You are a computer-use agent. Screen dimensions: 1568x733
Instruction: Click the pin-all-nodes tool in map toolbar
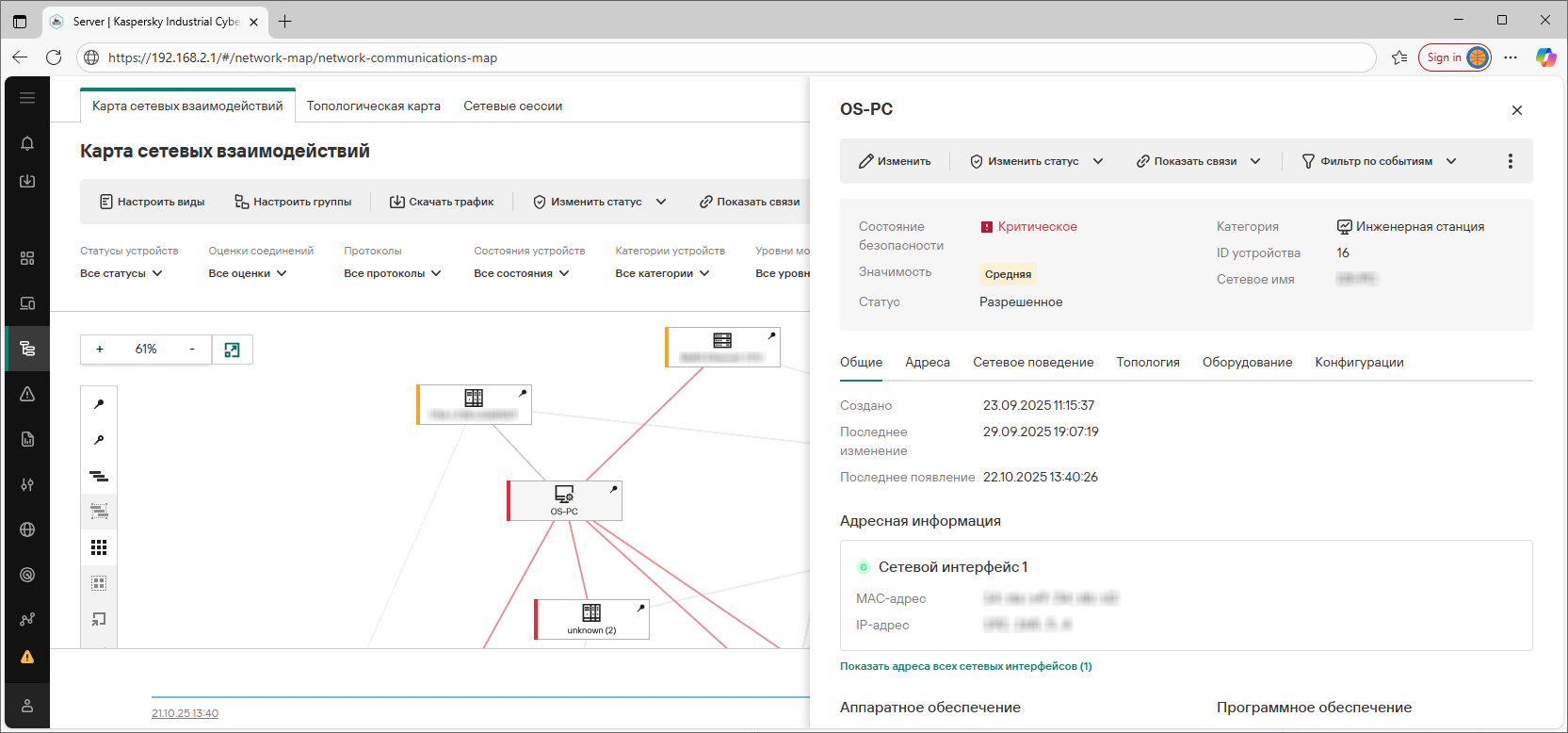(99, 404)
